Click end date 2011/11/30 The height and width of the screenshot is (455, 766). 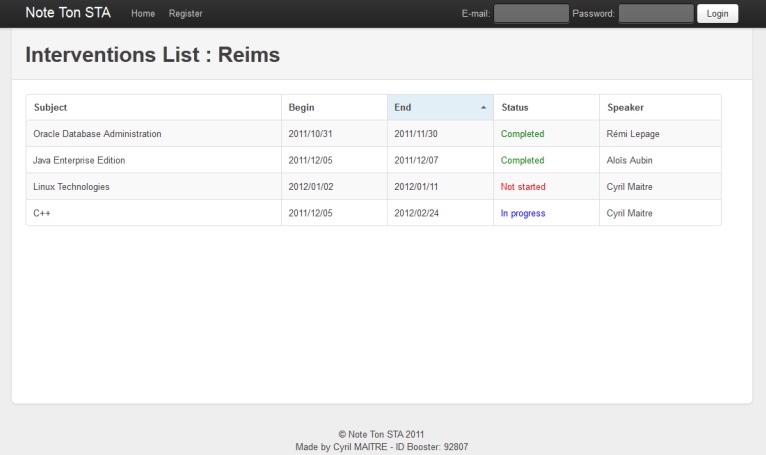pyautogui.click(x=416, y=134)
